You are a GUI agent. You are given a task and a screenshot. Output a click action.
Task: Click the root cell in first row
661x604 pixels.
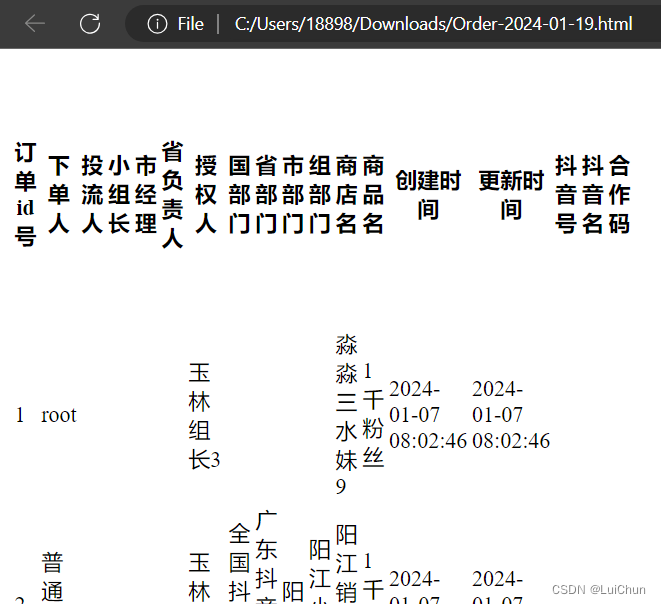coord(59,415)
